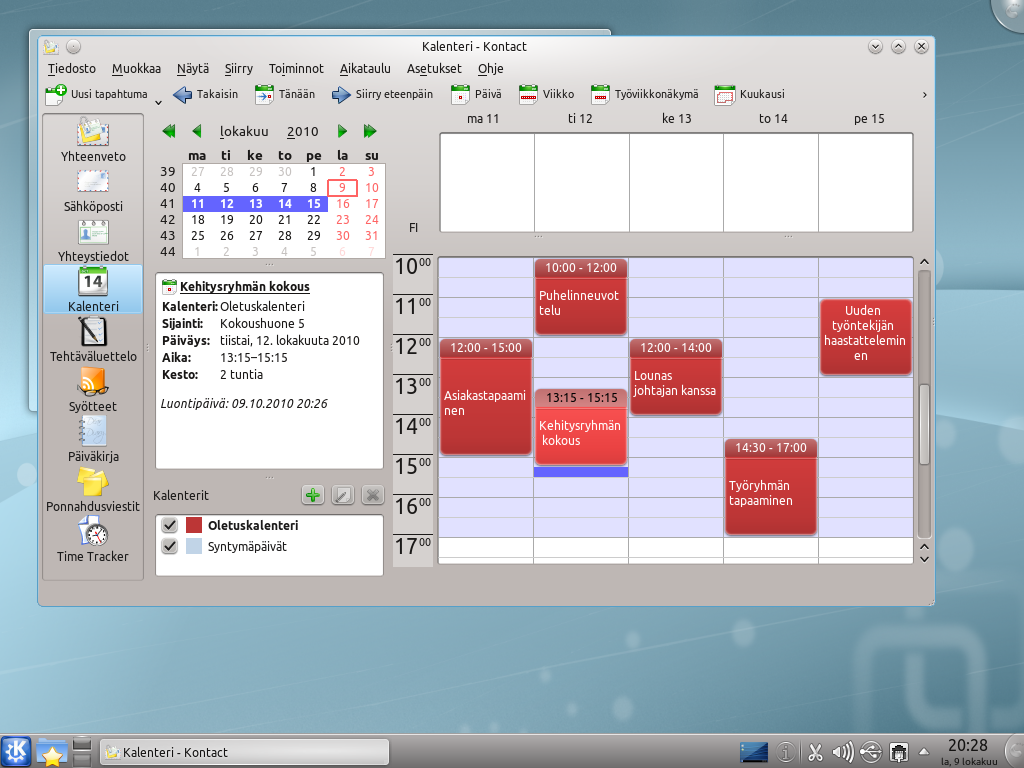This screenshot has height=768, width=1024.
Task: Open the Tehtäväluettelo to-do list
Action: click(93, 340)
